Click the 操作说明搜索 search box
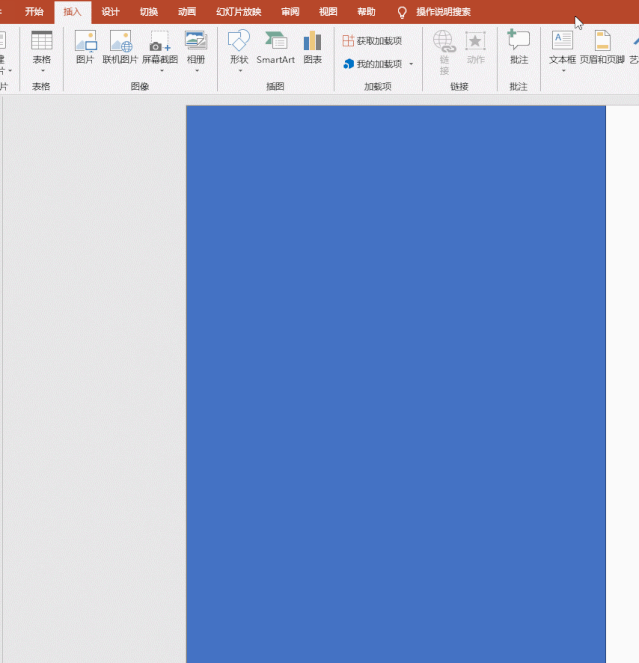Screen dimensions: 639x663 coord(443,12)
